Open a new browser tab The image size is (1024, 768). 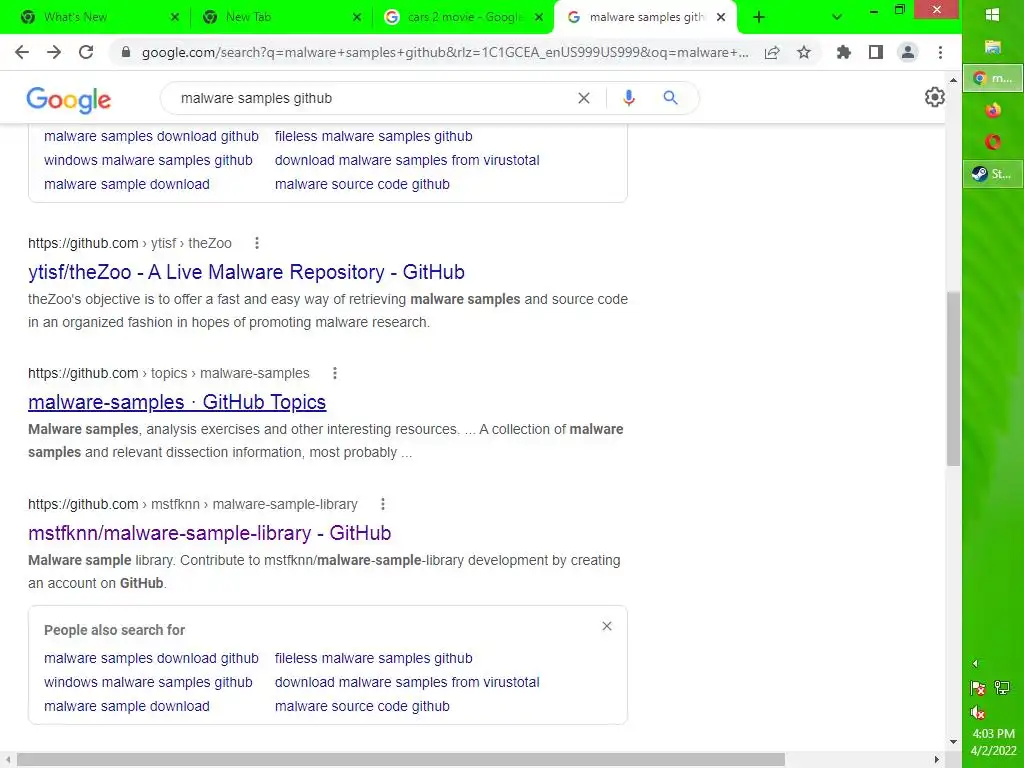[759, 18]
